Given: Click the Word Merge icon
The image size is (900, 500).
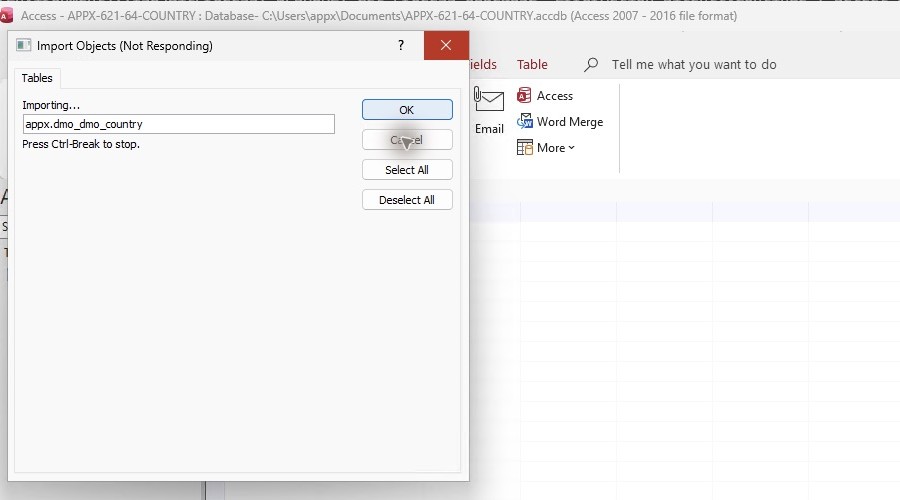Looking at the screenshot, I should tap(525, 121).
